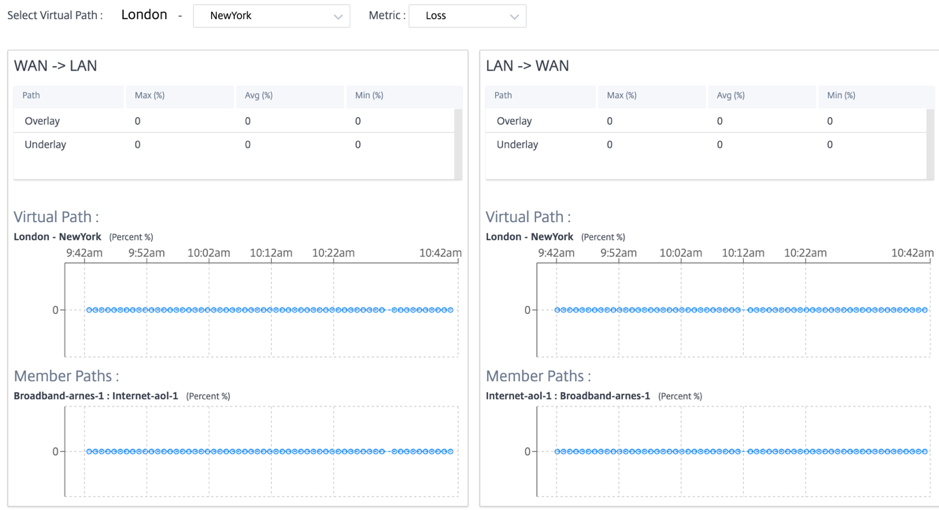This screenshot has width=939, height=510.
Task: Click 'Member Paths :' heading in WAN -> LAN panel
Action: 66,376
